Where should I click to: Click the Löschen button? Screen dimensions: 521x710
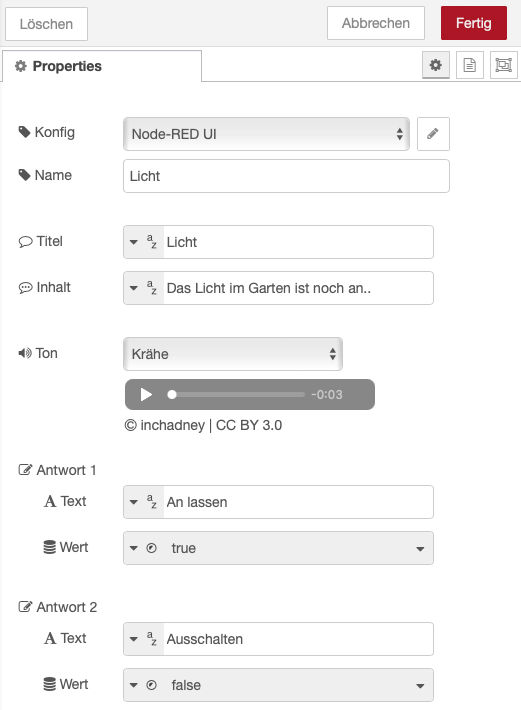pyautogui.click(x=46, y=24)
